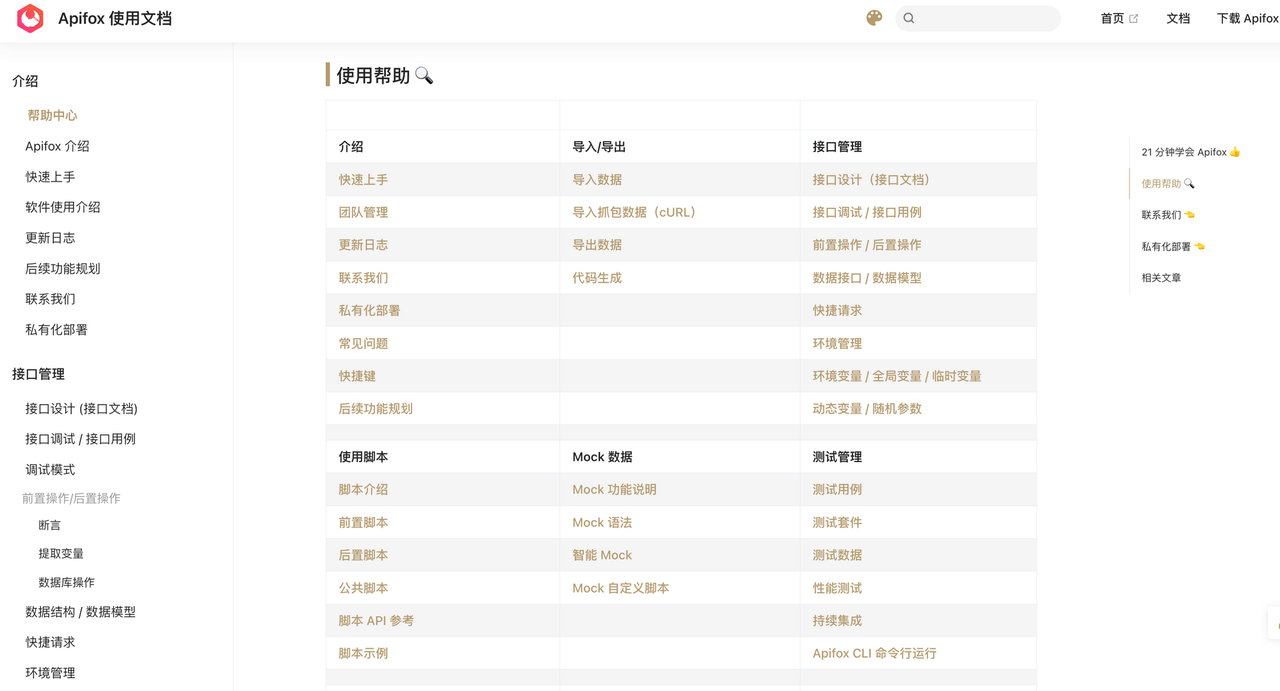Click the search magnifier icon
Screen dimensions: 1280x691
(x=909, y=18)
